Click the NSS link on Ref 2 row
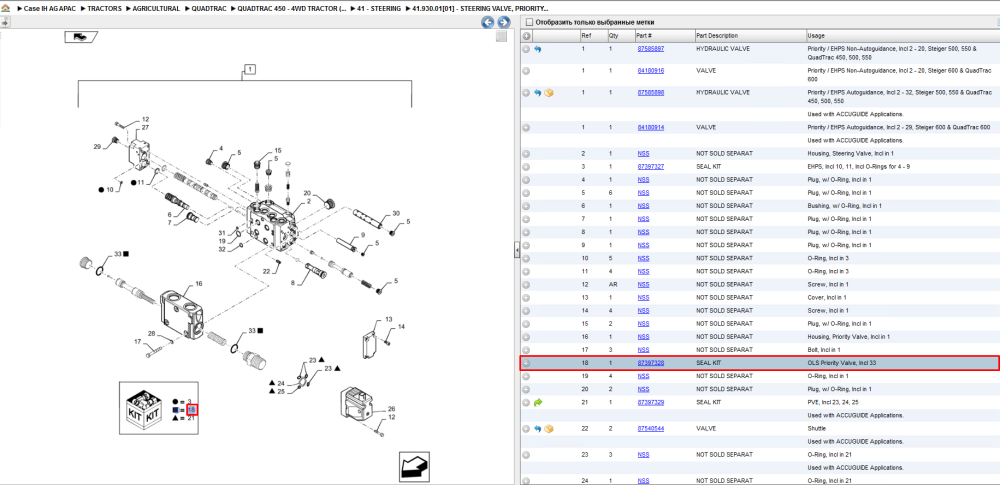 coord(643,154)
